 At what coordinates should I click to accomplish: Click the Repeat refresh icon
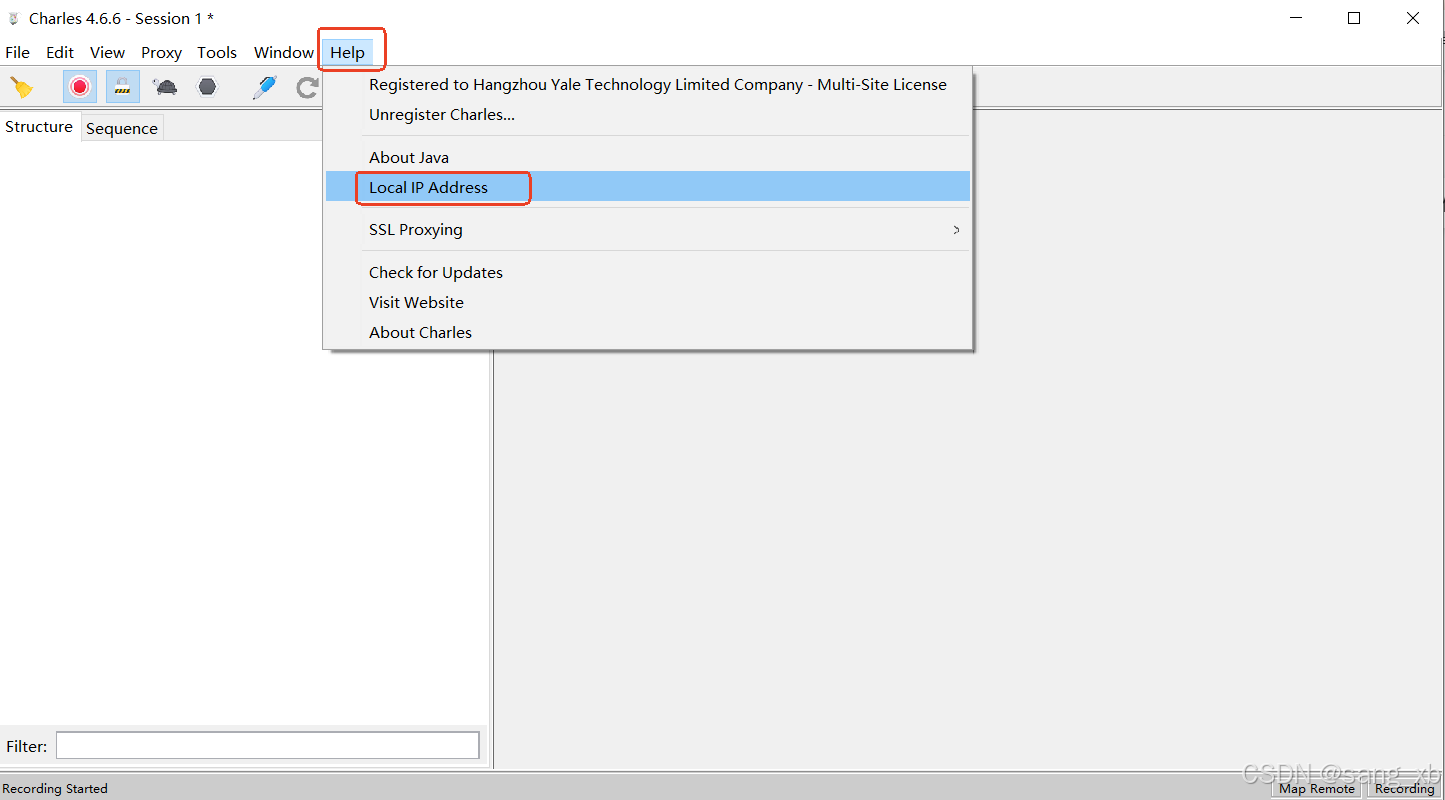(x=307, y=88)
